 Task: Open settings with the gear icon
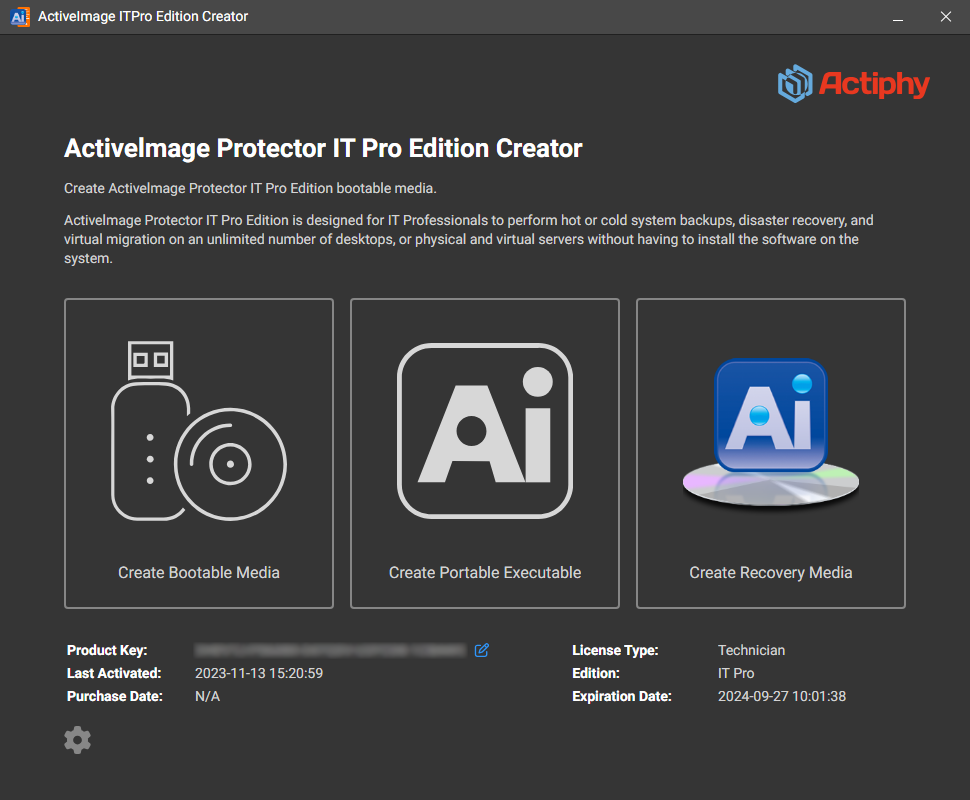pos(77,740)
